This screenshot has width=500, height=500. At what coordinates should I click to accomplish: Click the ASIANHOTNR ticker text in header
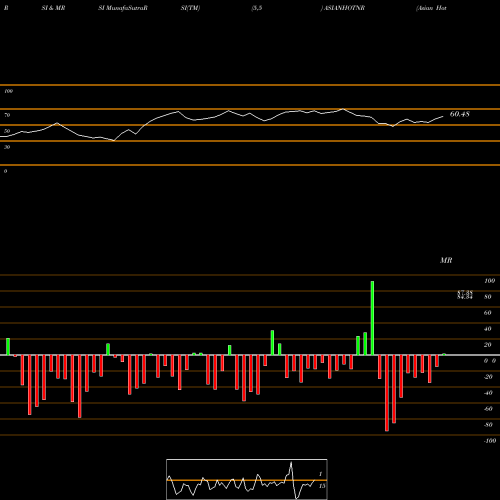[344, 8]
